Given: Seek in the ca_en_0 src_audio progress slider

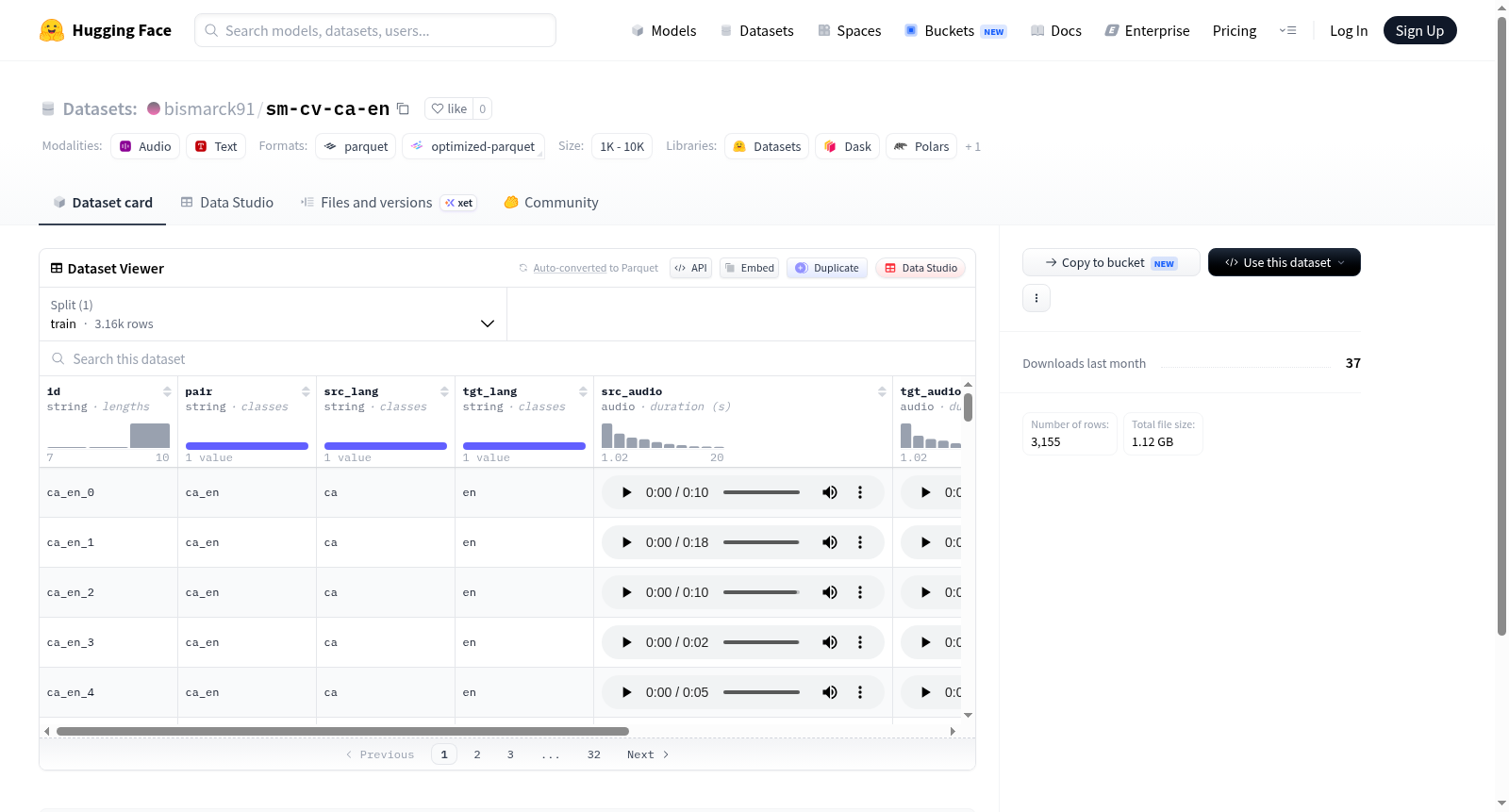Looking at the screenshot, I should click(761, 492).
